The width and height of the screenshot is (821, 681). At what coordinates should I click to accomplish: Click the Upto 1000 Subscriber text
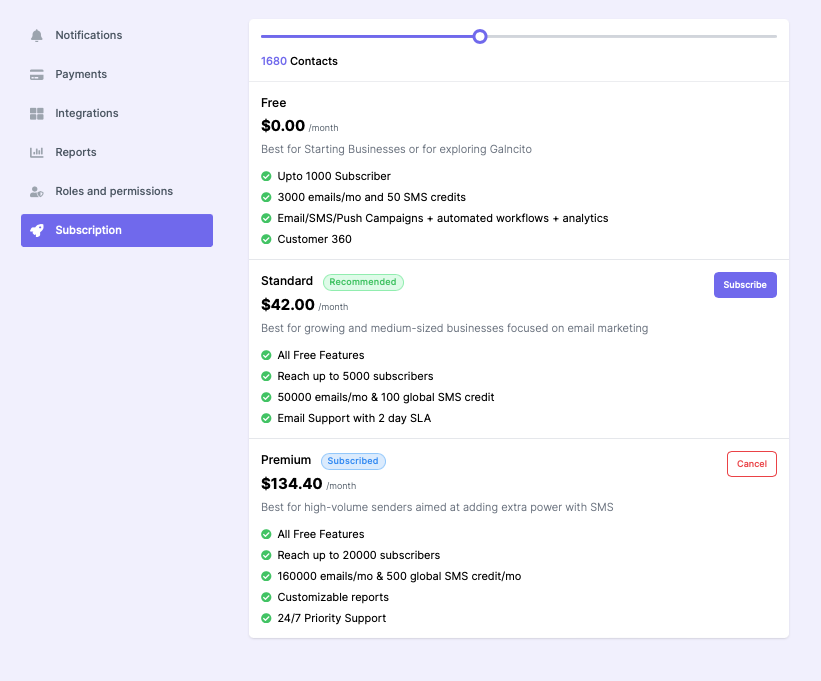pyautogui.click(x=334, y=176)
